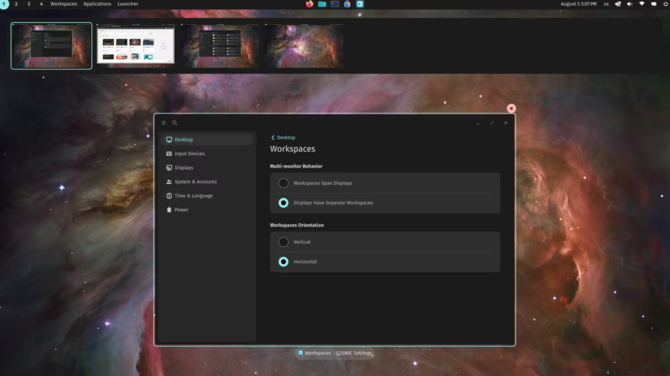Screen dimensions: 670x376
Task: Click Workspaces in the top panel
Action: click(x=64, y=4)
